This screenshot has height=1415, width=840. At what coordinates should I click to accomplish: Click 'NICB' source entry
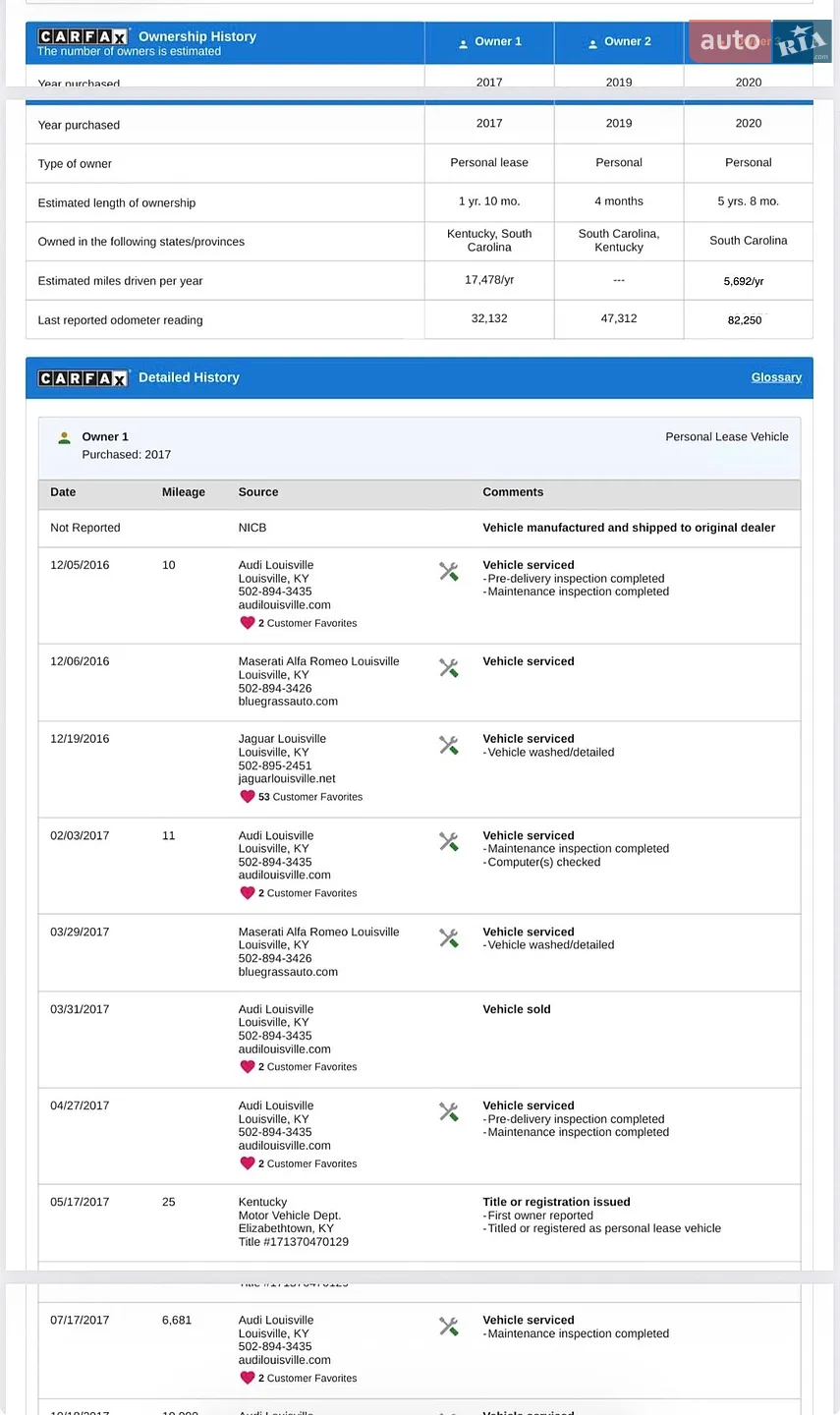[252, 528]
